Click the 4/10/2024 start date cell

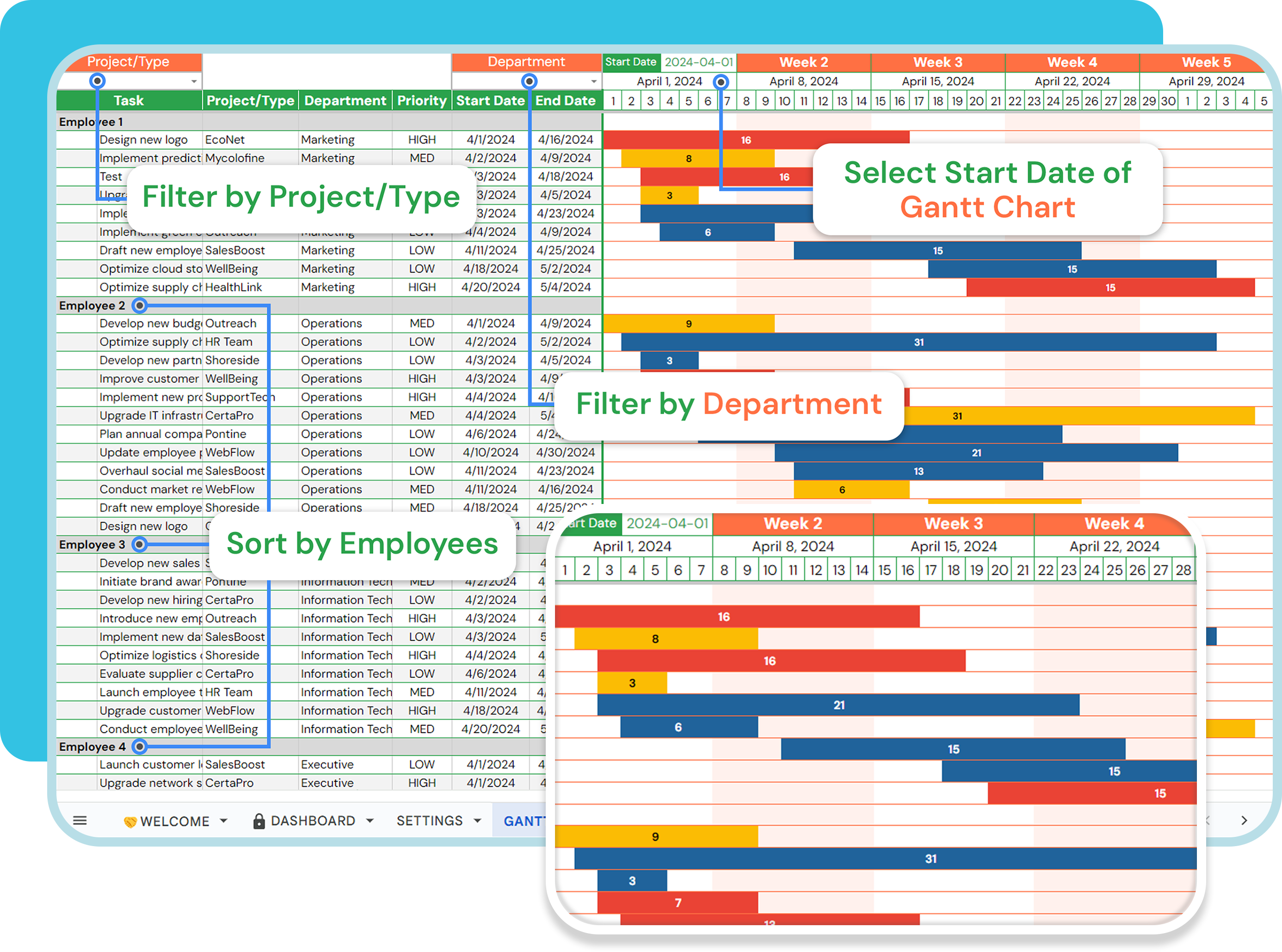click(x=491, y=453)
